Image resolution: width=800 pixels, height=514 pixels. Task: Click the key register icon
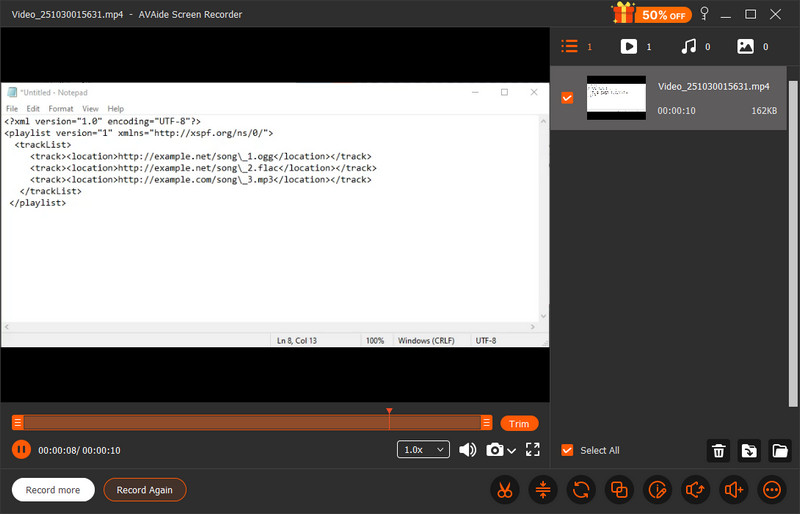click(703, 14)
